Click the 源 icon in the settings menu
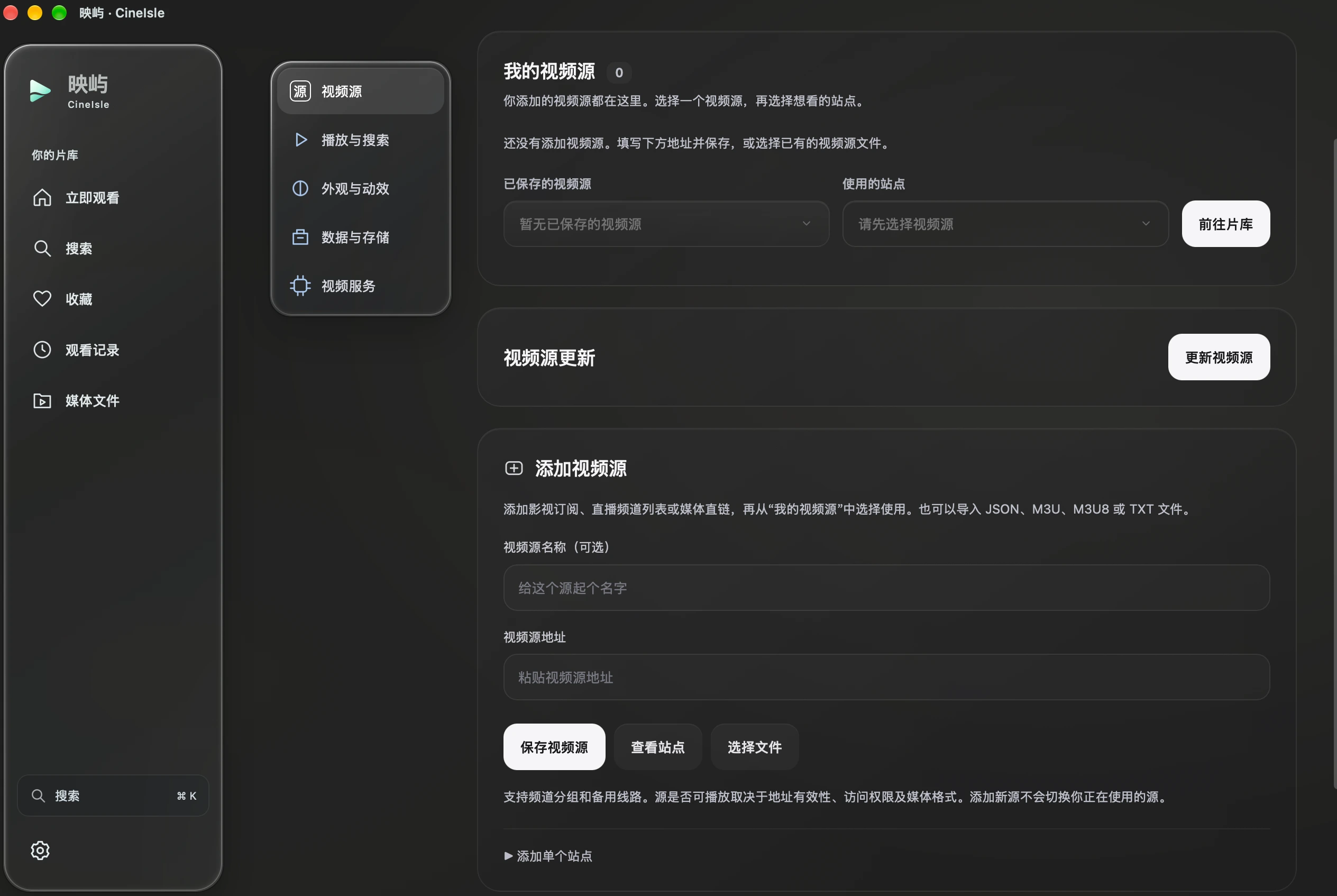Viewport: 1337px width, 896px height. tap(300, 91)
